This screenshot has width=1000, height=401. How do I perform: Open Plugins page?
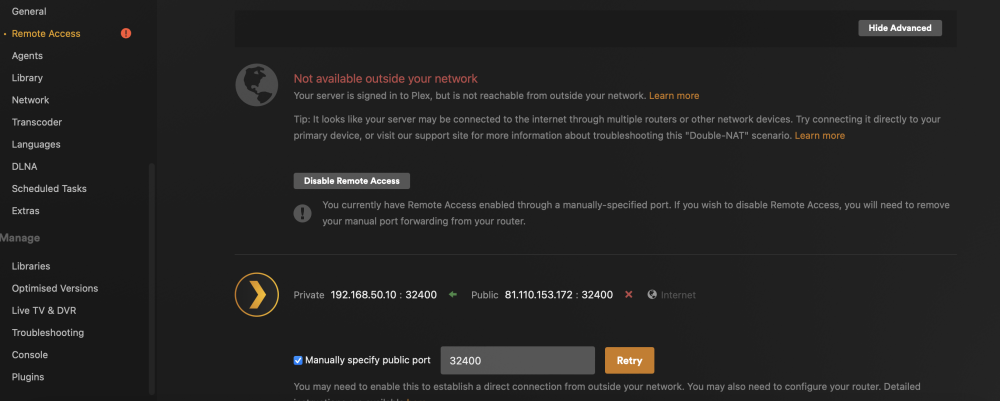28,377
